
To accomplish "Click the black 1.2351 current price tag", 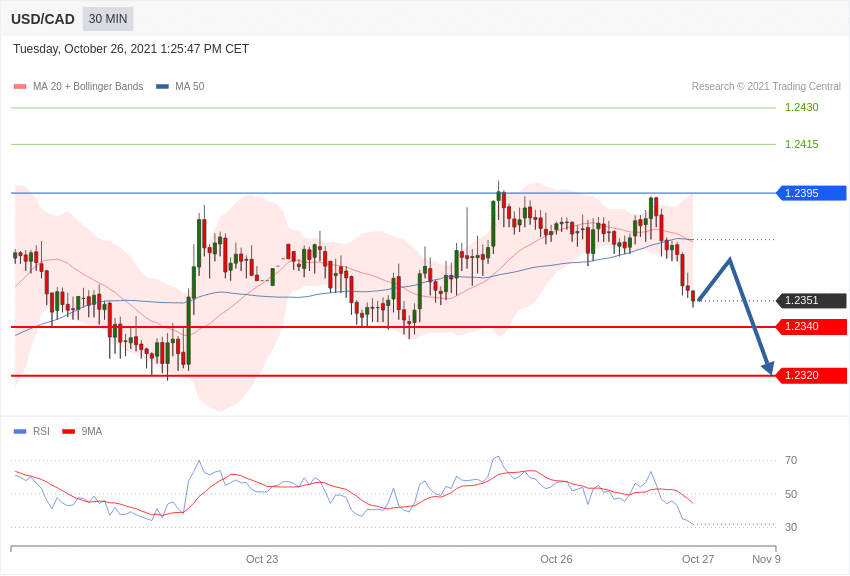I will tap(811, 300).
